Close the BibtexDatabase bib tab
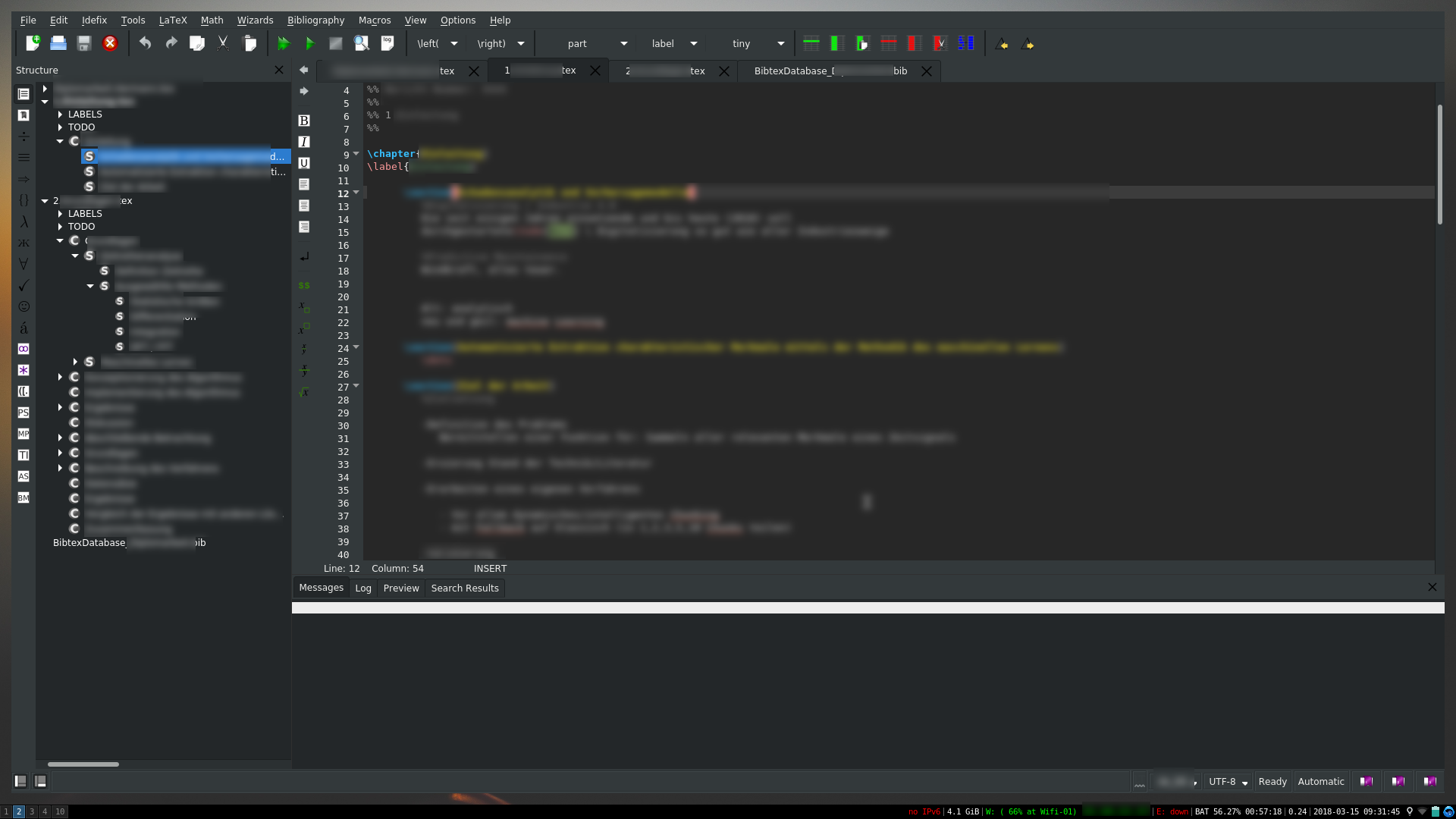 [x=927, y=71]
